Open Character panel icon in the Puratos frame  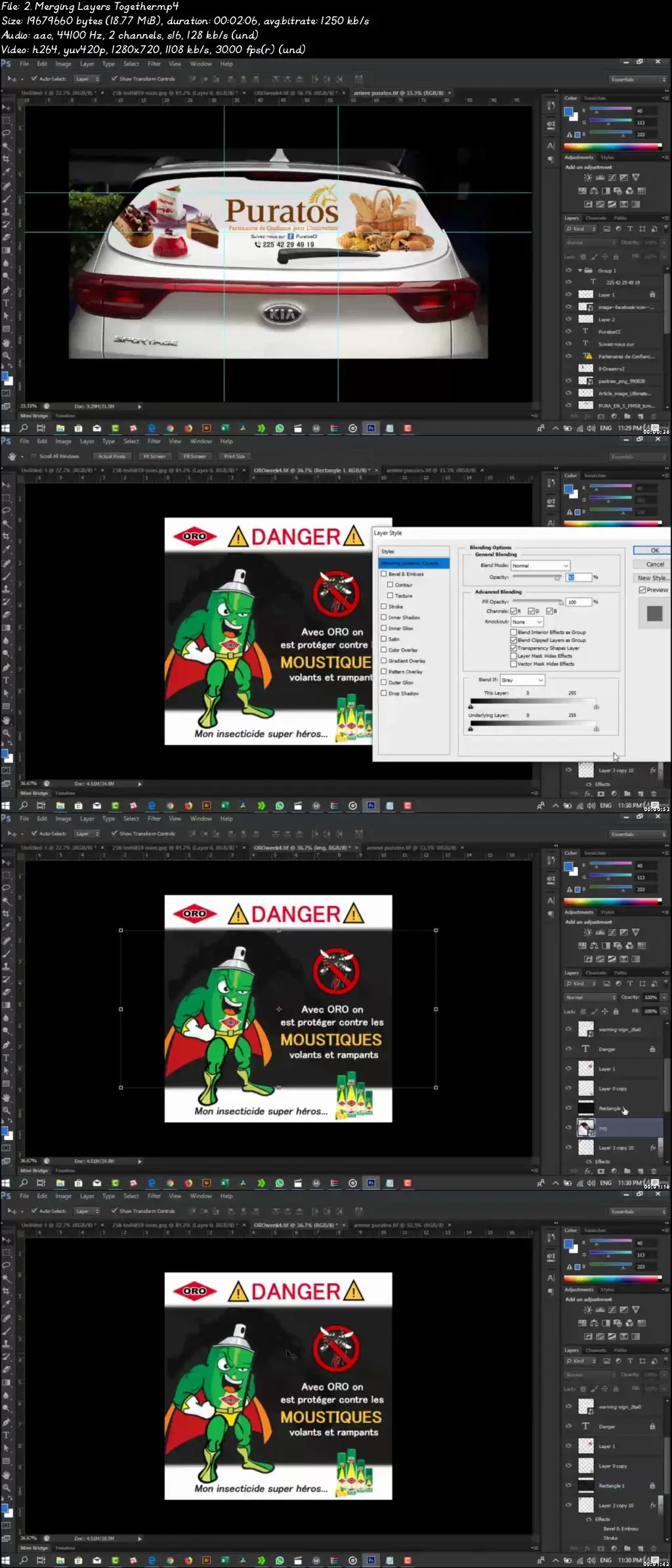551,146
